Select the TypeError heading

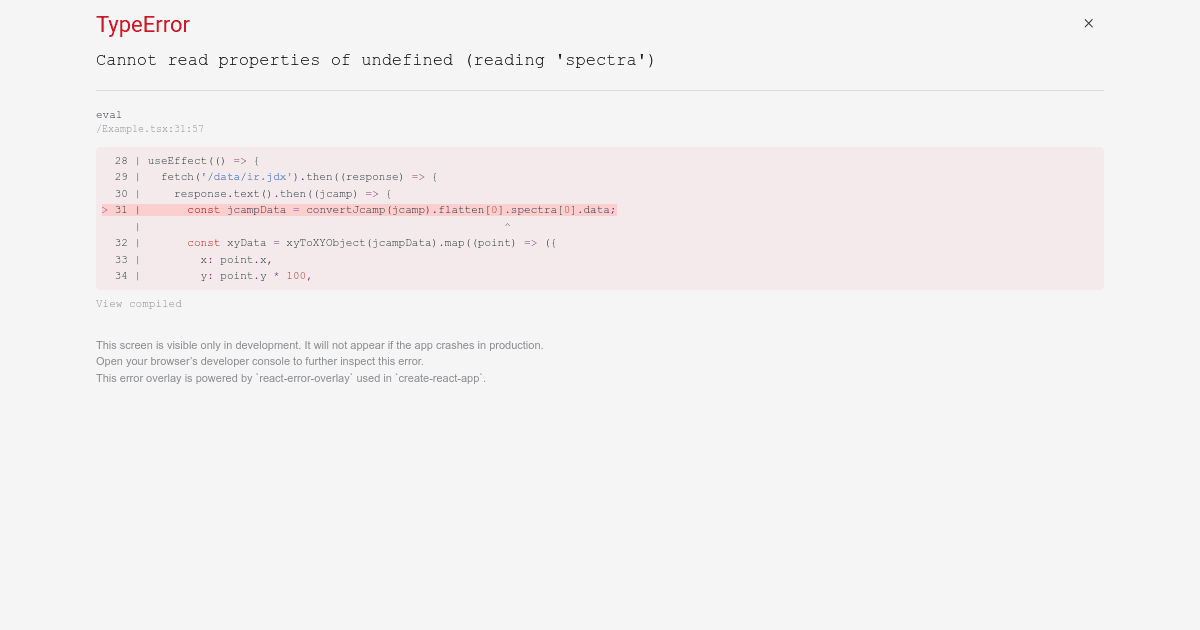[142, 25]
